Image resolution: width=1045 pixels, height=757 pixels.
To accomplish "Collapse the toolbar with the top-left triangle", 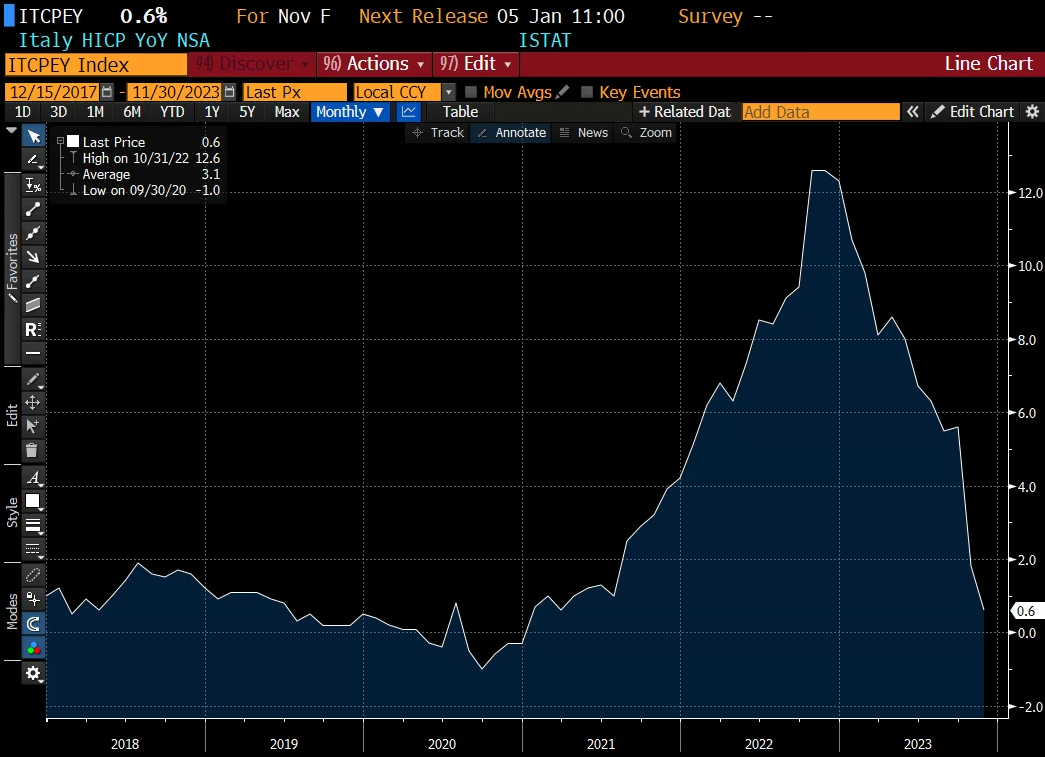I will 11,131.
